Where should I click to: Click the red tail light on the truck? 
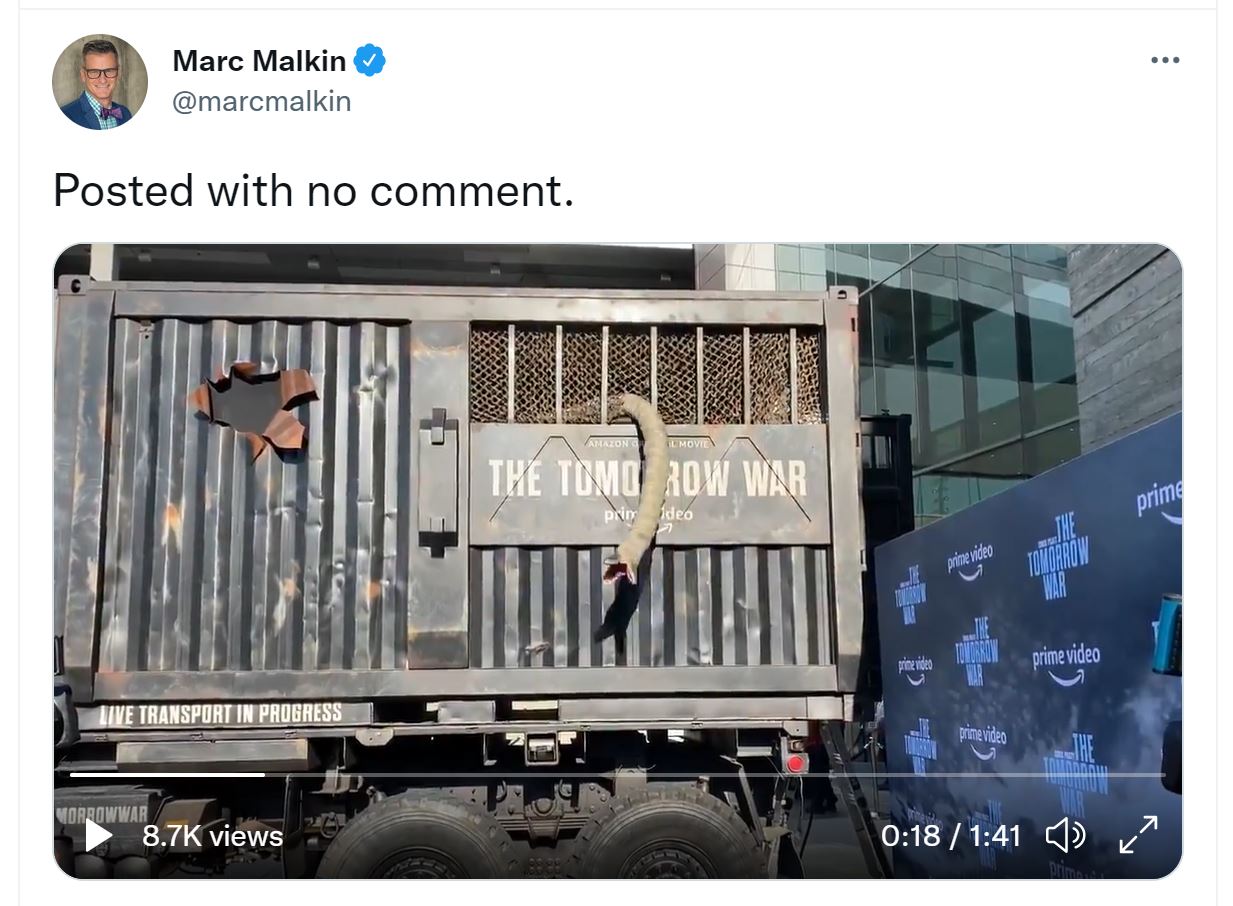tap(796, 763)
